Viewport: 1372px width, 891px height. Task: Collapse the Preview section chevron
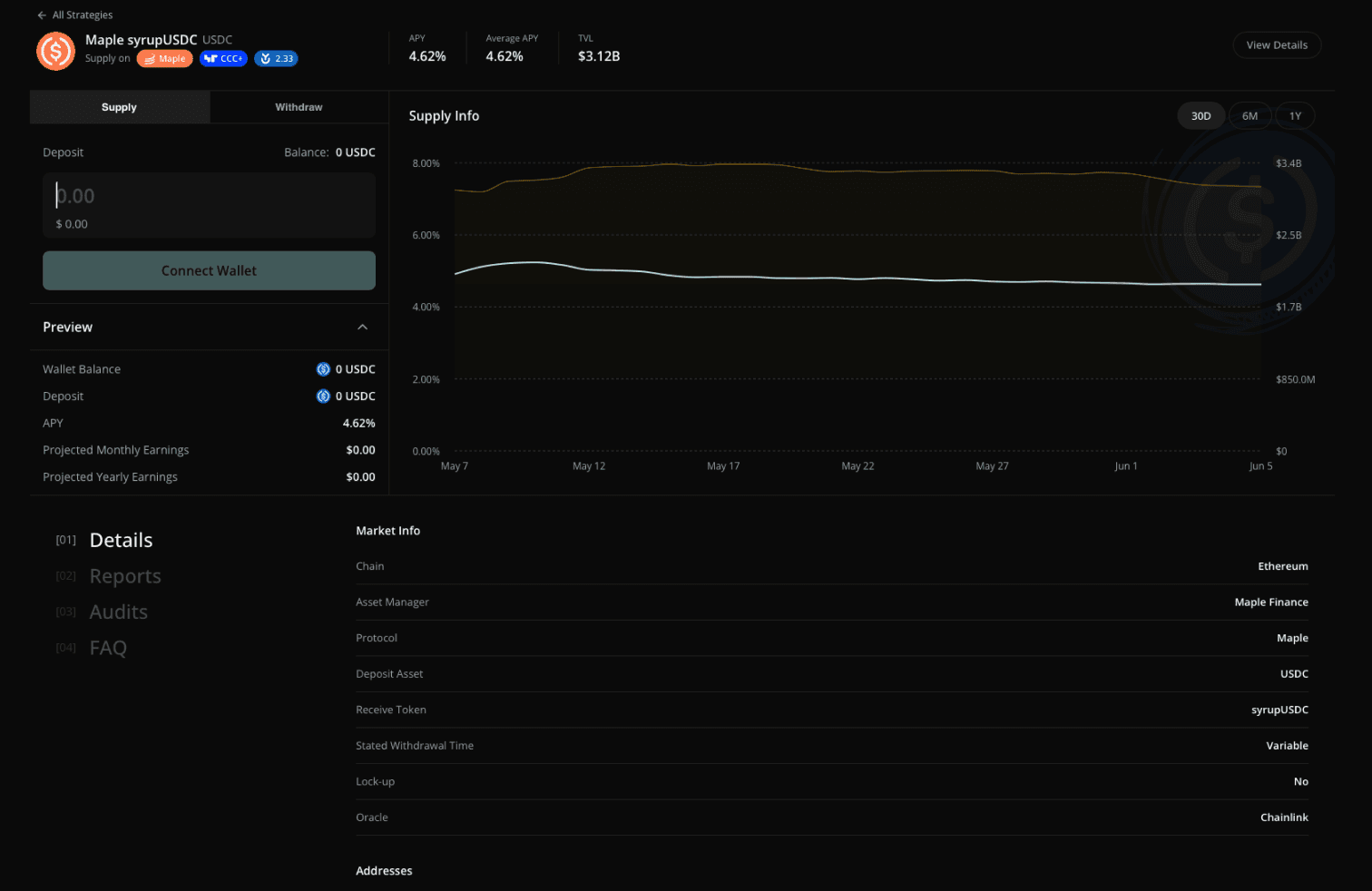tap(362, 328)
